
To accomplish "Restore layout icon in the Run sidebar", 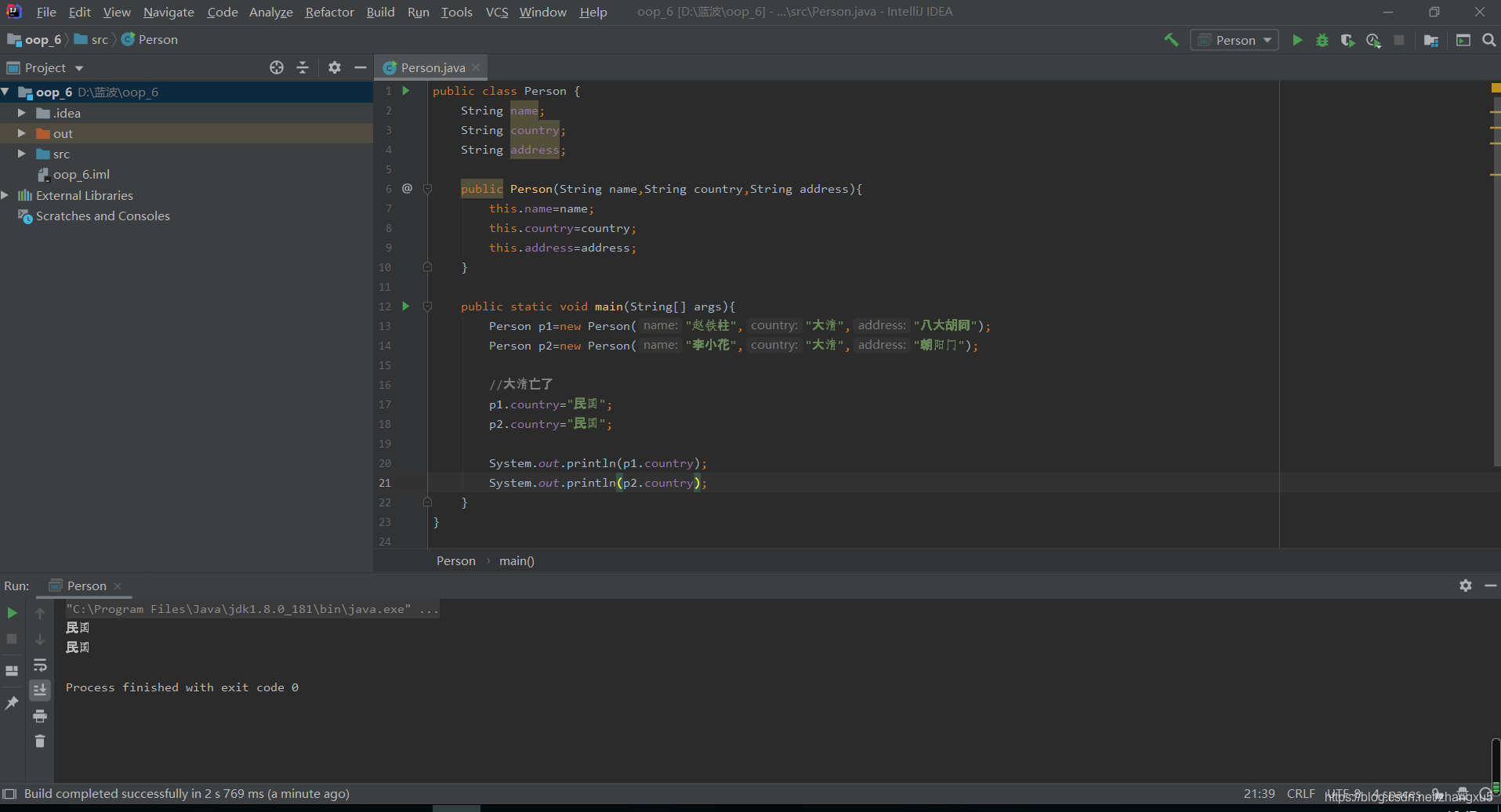I will (x=12, y=671).
